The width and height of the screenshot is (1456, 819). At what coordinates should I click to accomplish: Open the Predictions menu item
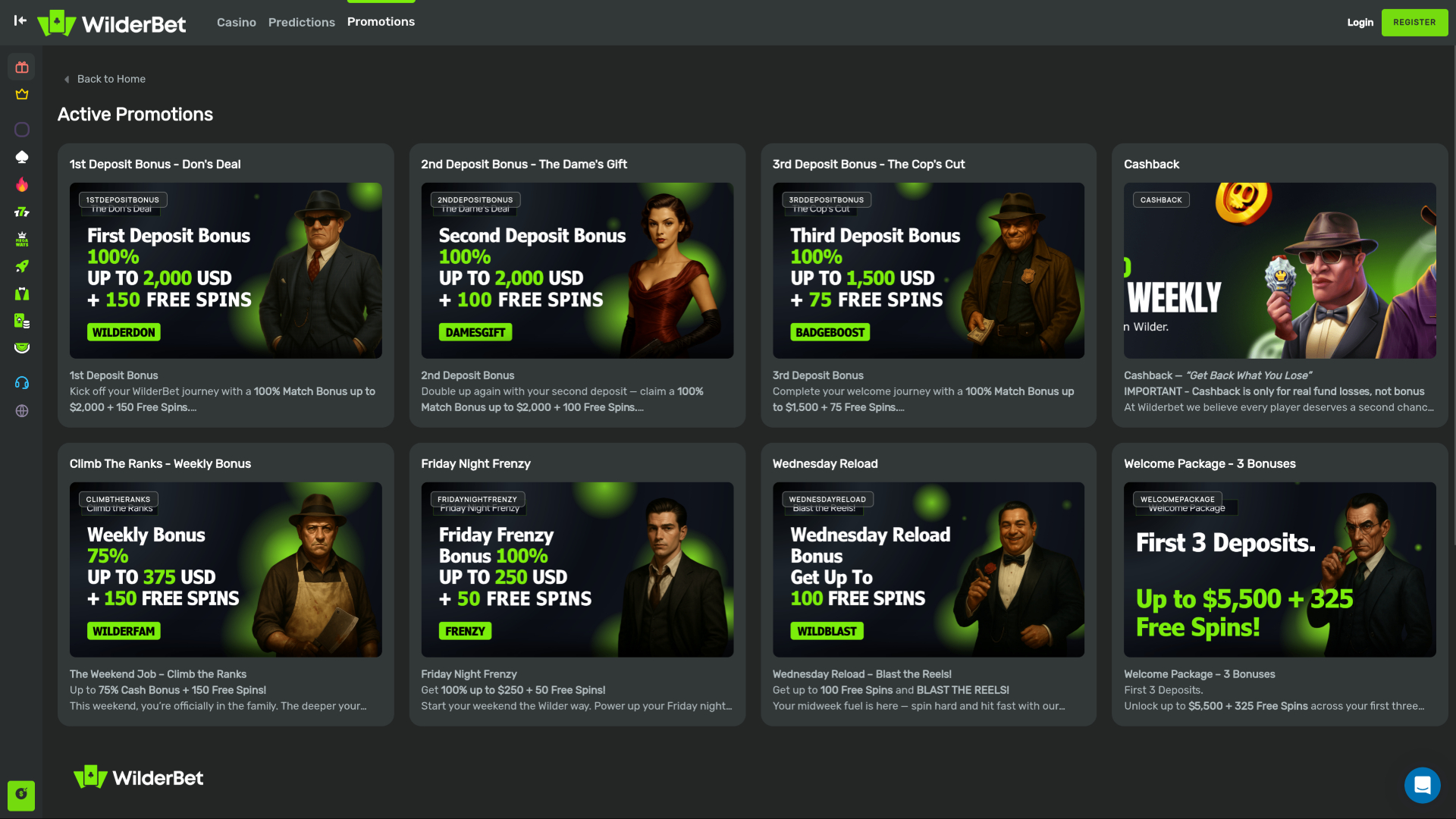pos(302,23)
